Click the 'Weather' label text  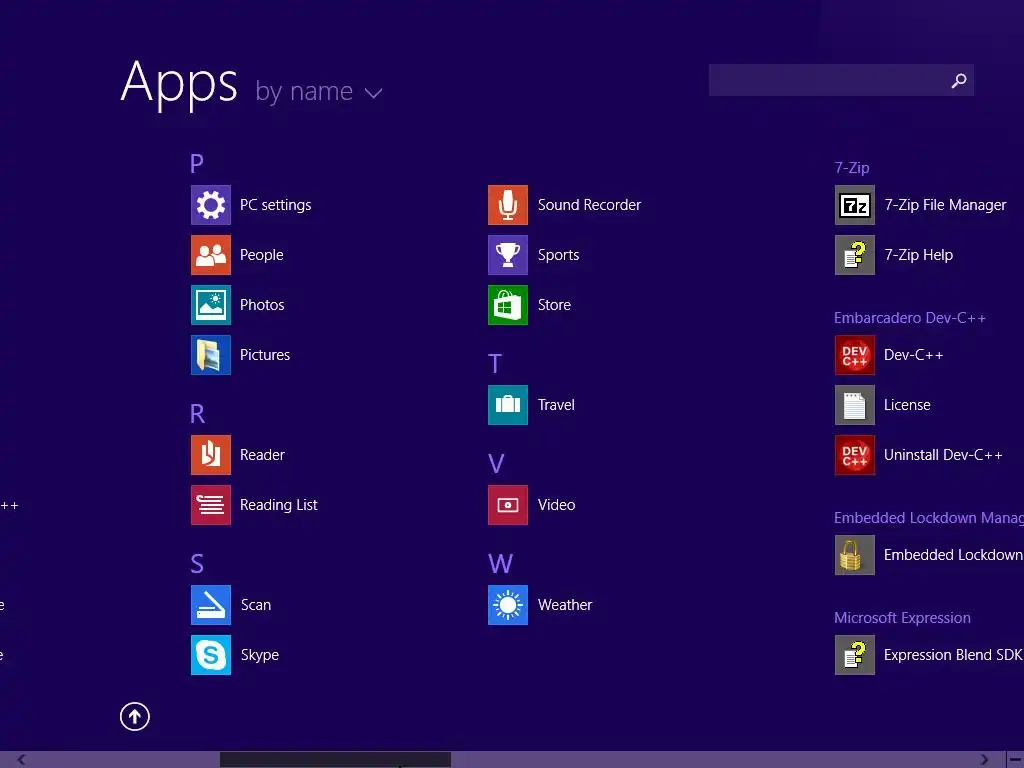[565, 605]
